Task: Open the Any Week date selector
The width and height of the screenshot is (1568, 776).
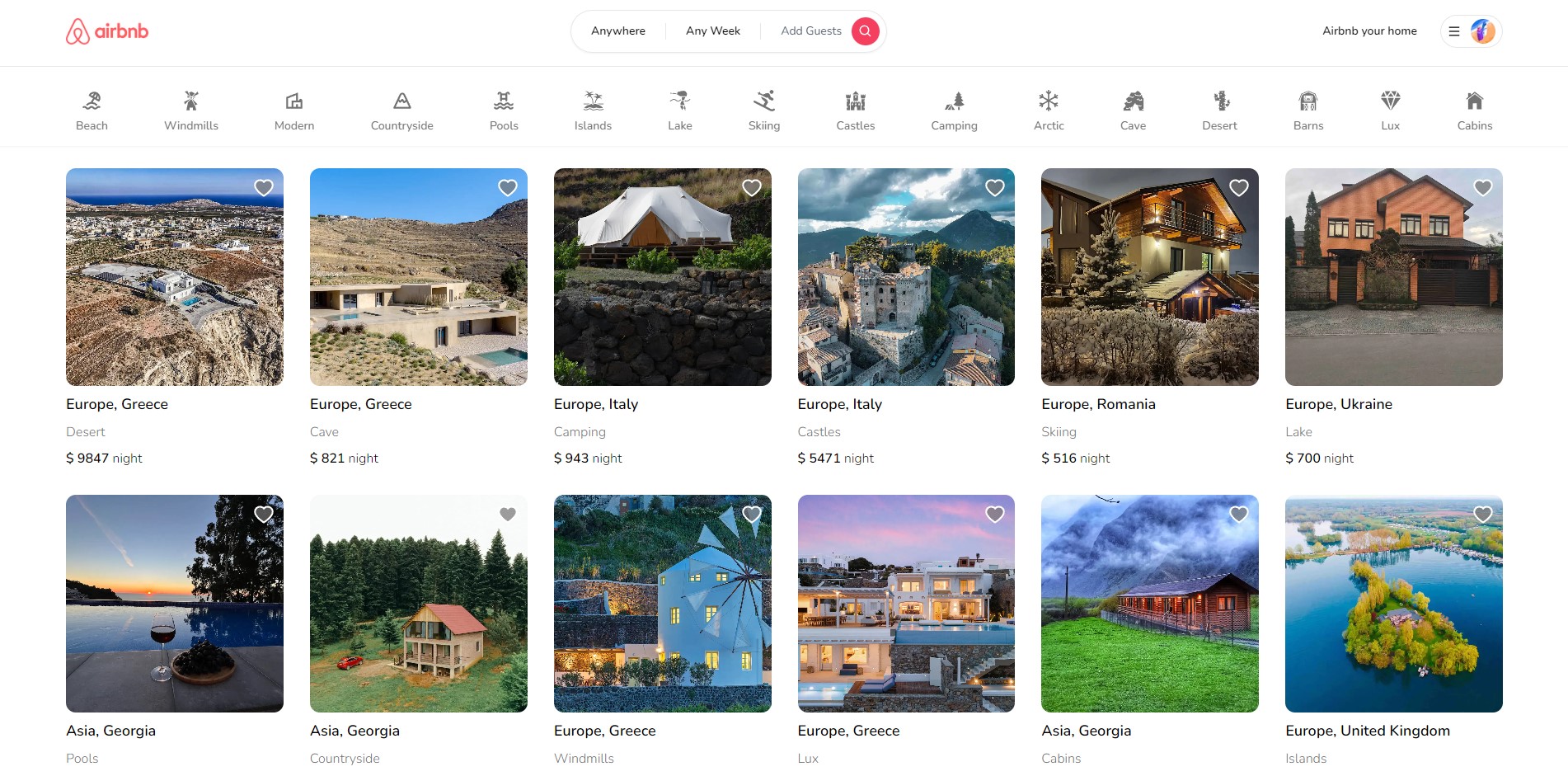Action: coord(711,31)
